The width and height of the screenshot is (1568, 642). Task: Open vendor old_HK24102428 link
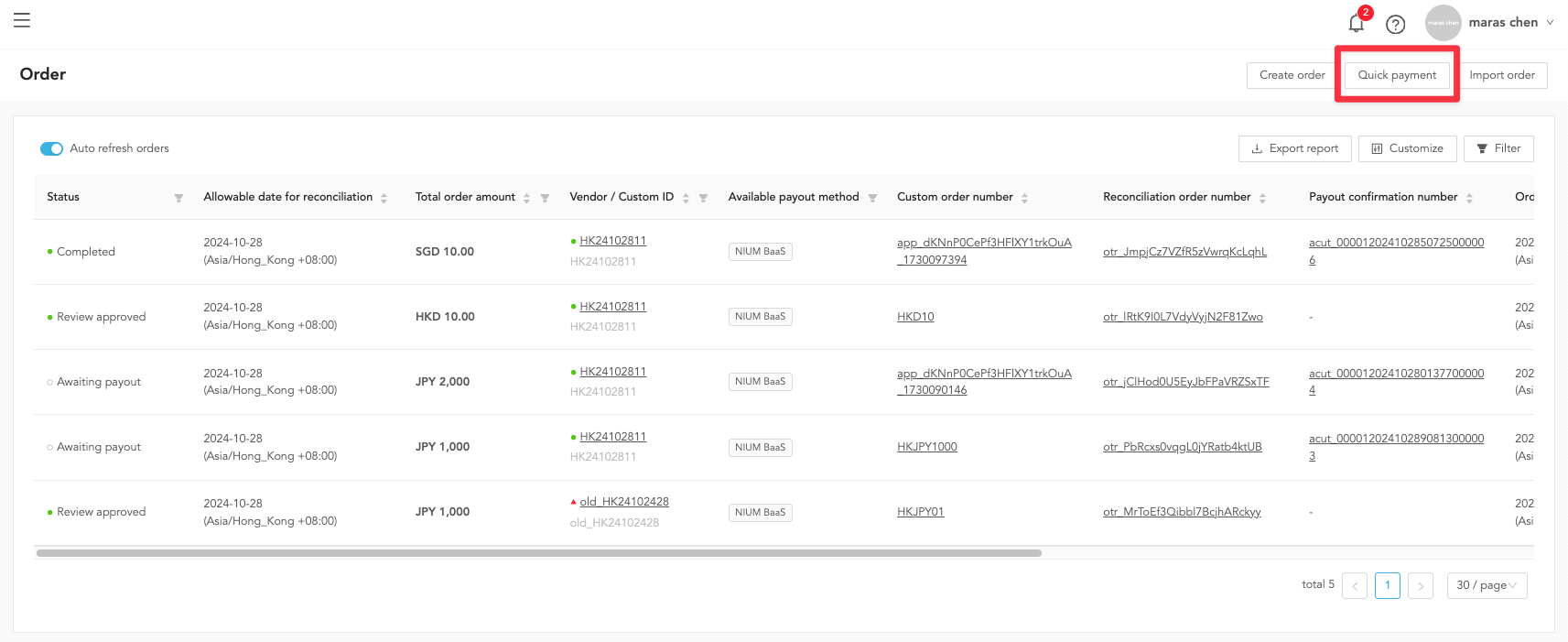(624, 502)
